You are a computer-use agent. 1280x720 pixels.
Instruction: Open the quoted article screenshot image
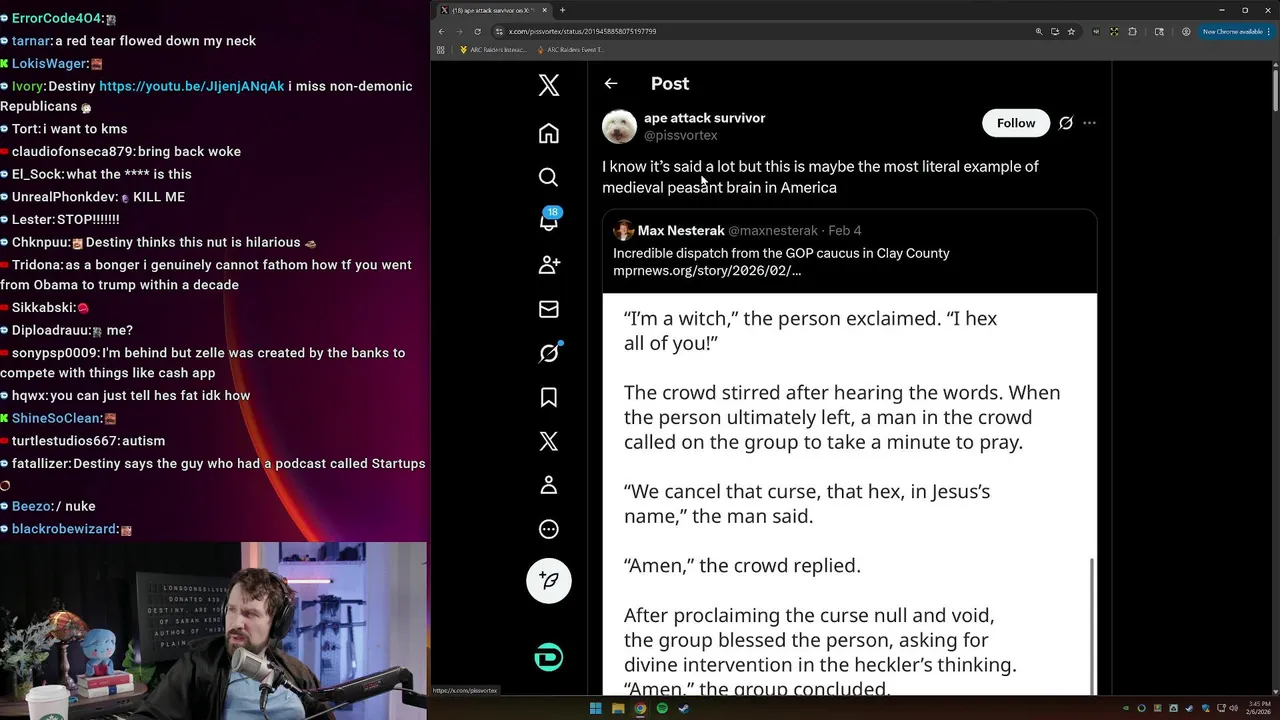point(849,494)
